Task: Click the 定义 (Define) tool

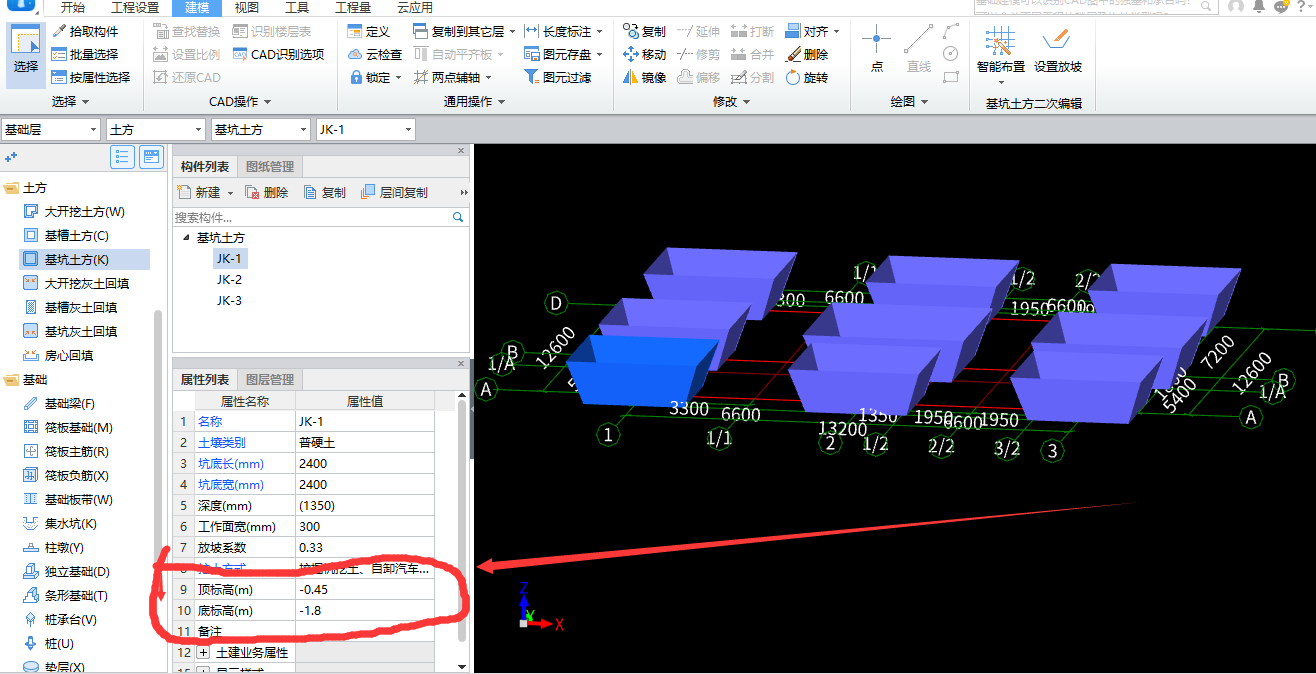Action: point(369,32)
